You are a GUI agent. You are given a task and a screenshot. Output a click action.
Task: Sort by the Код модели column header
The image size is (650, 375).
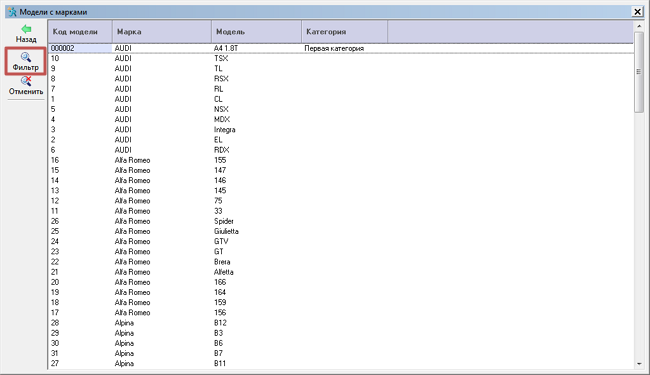(x=80, y=31)
